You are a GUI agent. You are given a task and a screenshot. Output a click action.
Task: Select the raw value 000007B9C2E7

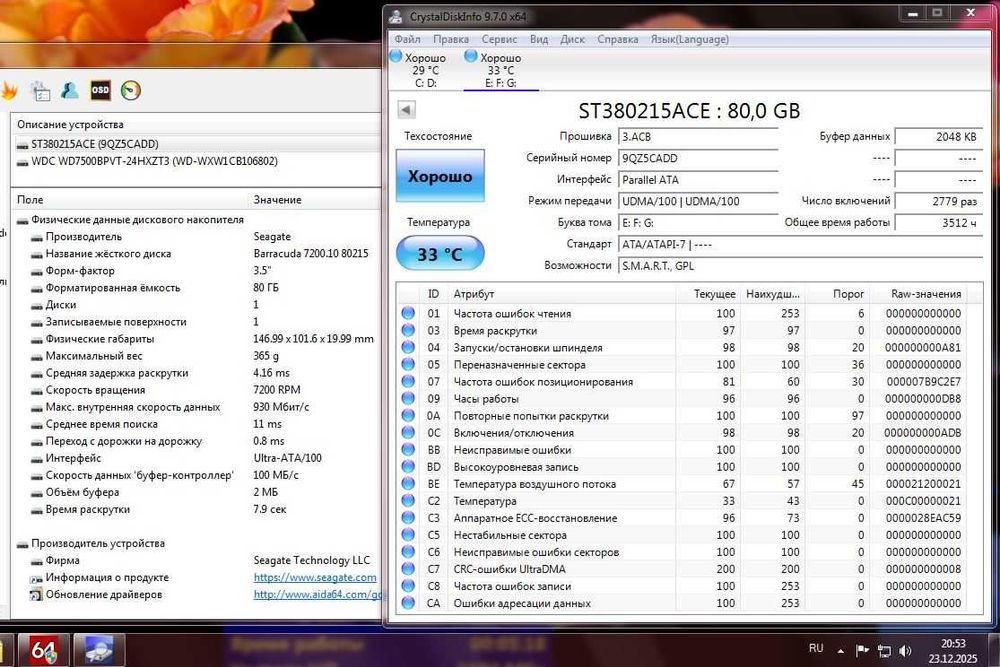point(923,381)
